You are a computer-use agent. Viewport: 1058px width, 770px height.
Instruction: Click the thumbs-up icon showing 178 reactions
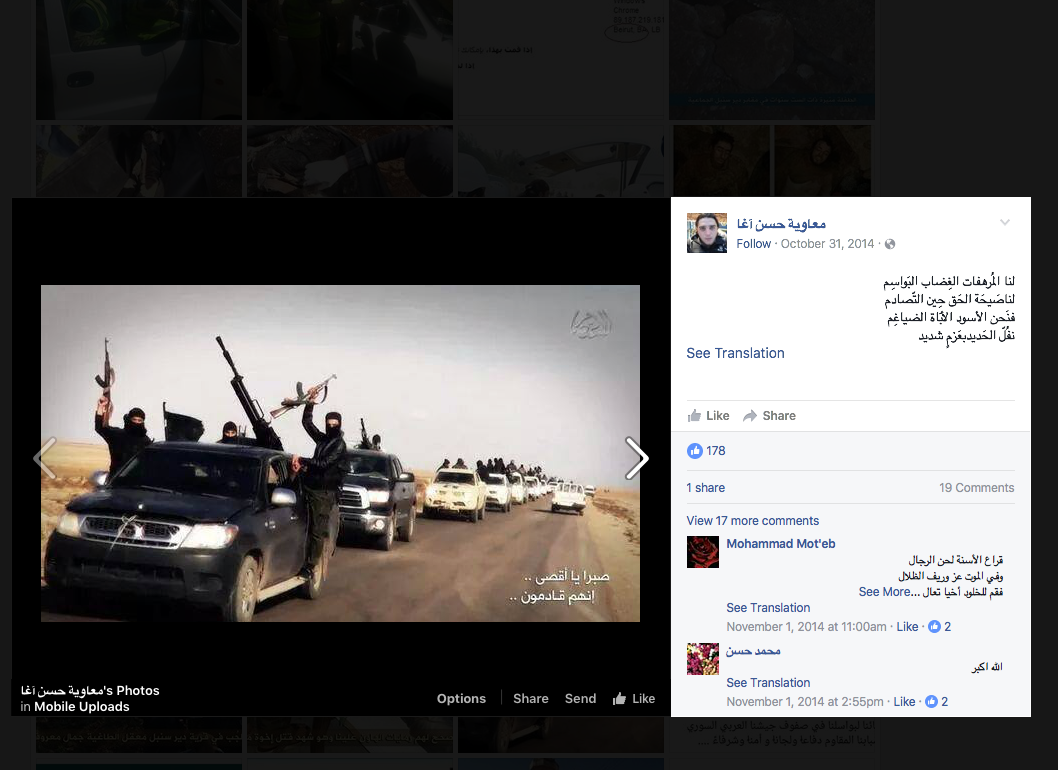click(x=694, y=450)
